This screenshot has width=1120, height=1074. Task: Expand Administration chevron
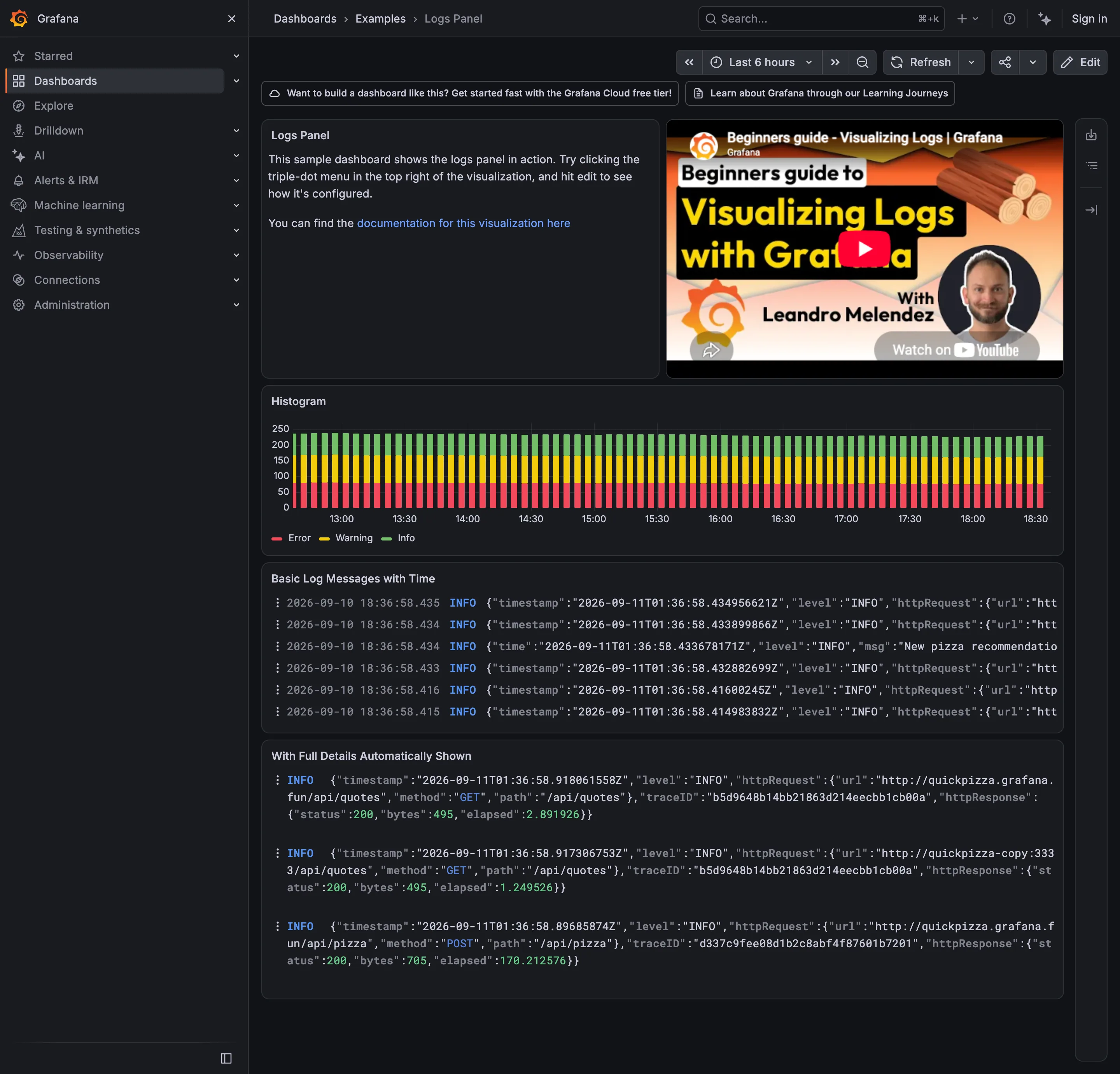[236, 305]
